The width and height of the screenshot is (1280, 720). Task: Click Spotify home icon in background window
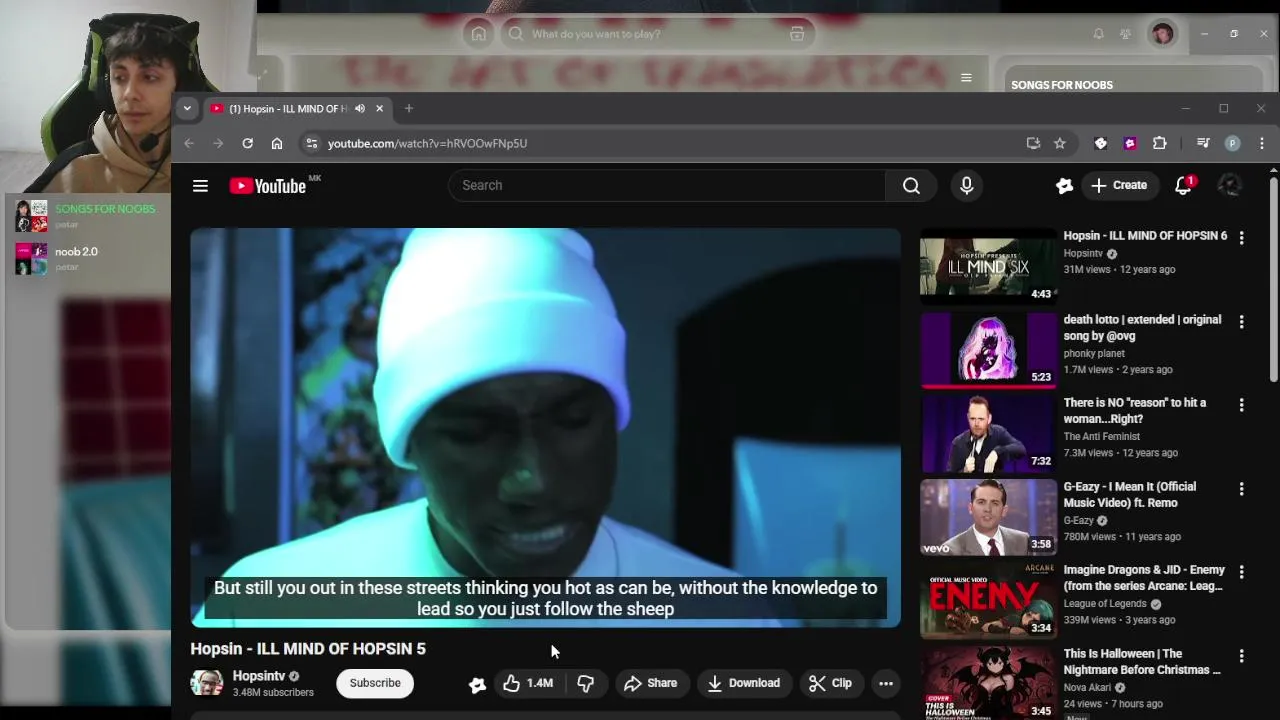pyautogui.click(x=479, y=34)
